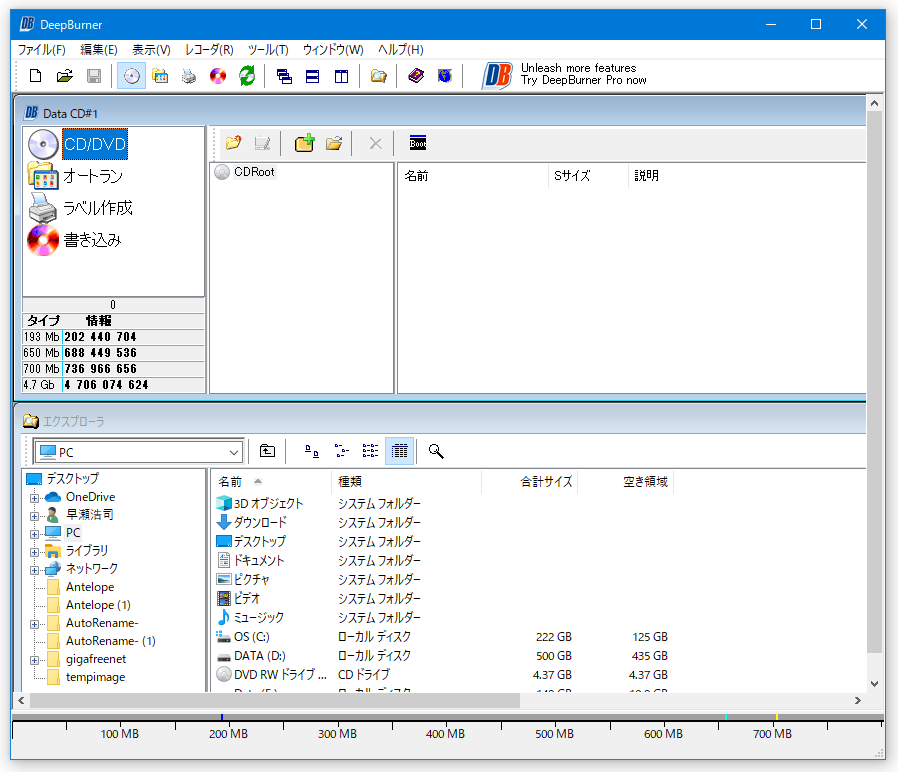Click the Autorun toolbar icon
Screen dimensions: 898x772
coord(160,76)
